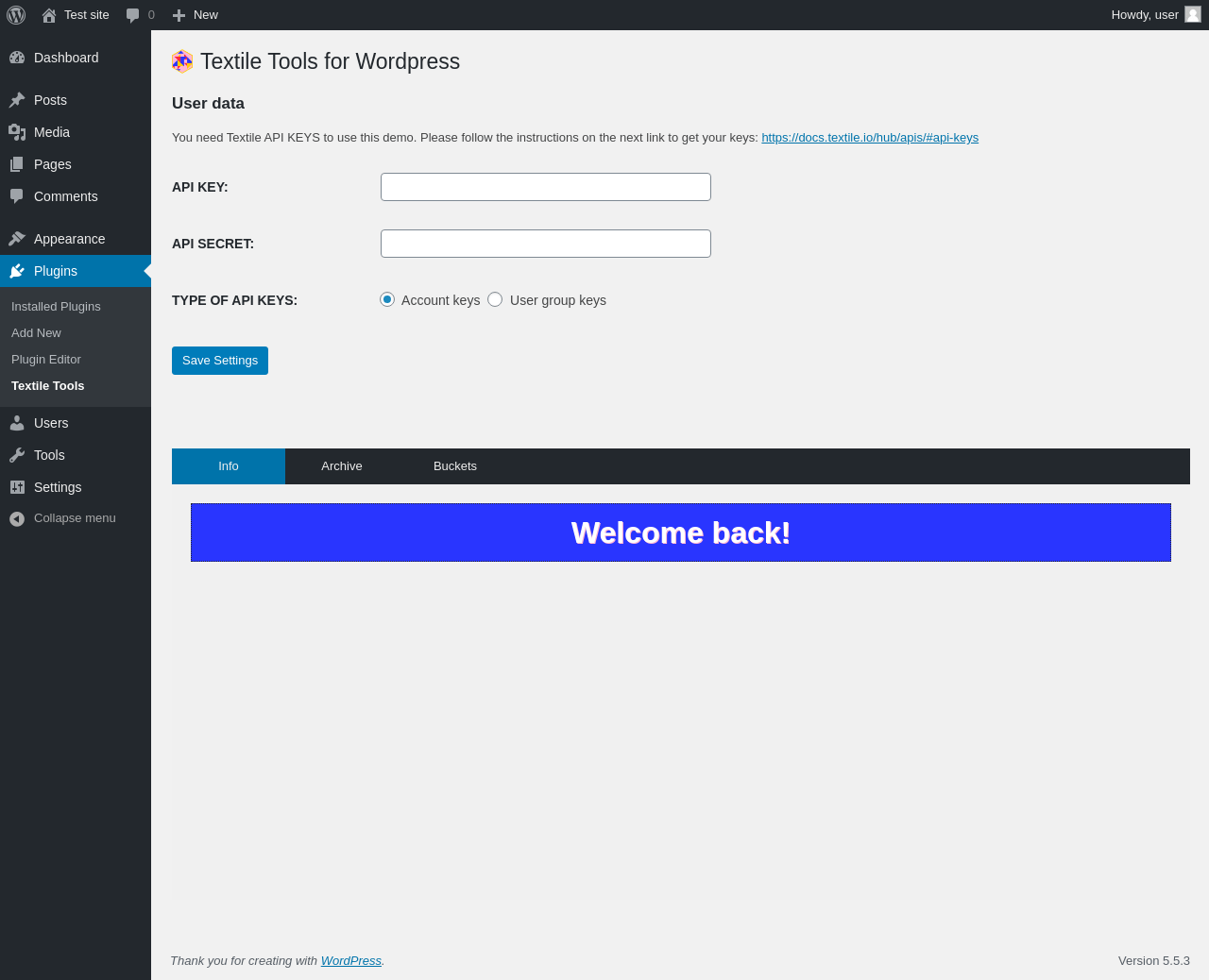Click the Welcome back! banner
Image resolution: width=1209 pixels, height=980 pixels.
pyautogui.click(x=681, y=532)
